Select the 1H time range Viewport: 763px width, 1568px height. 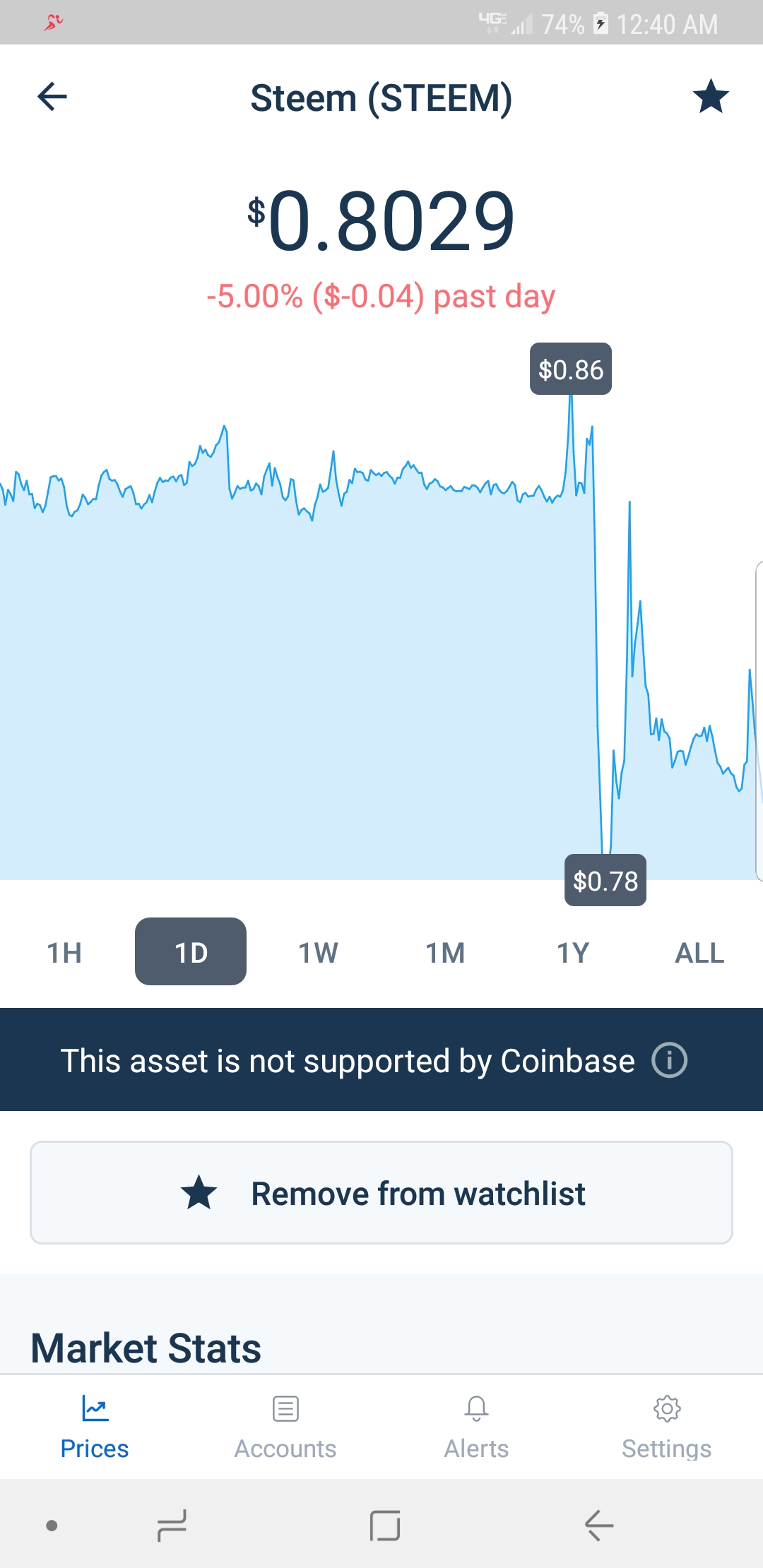[x=64, y=953]
